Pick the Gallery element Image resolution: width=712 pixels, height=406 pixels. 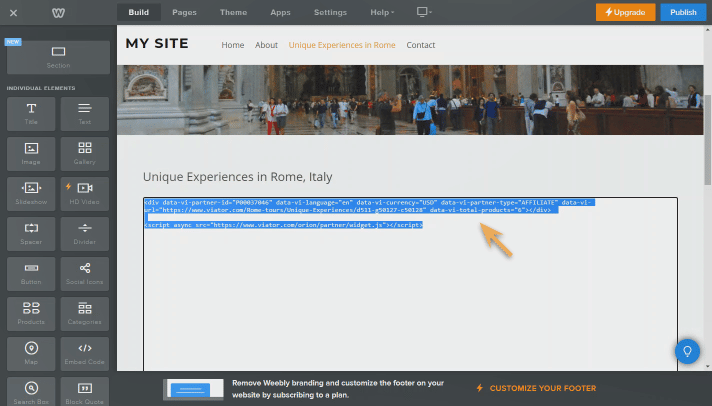(x=84, y=153)
